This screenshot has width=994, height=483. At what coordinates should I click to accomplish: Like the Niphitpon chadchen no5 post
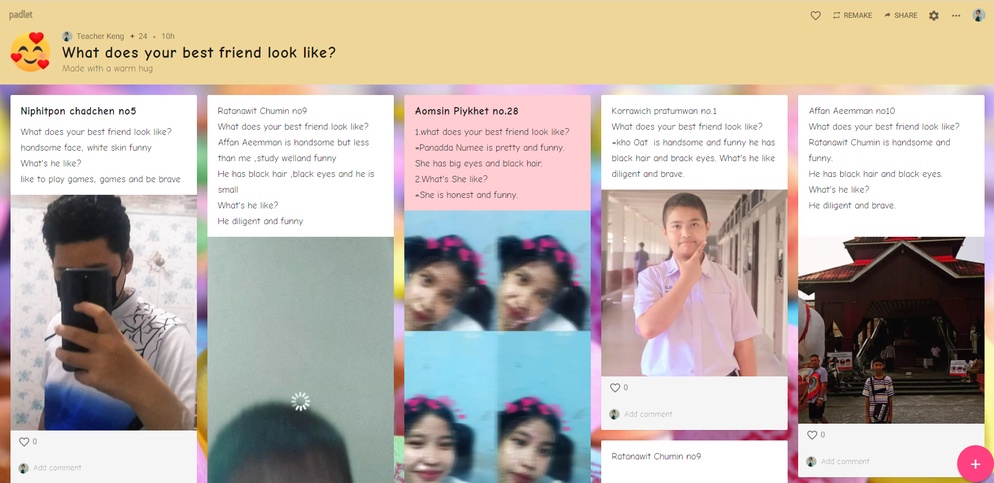[x=24, y=442]
